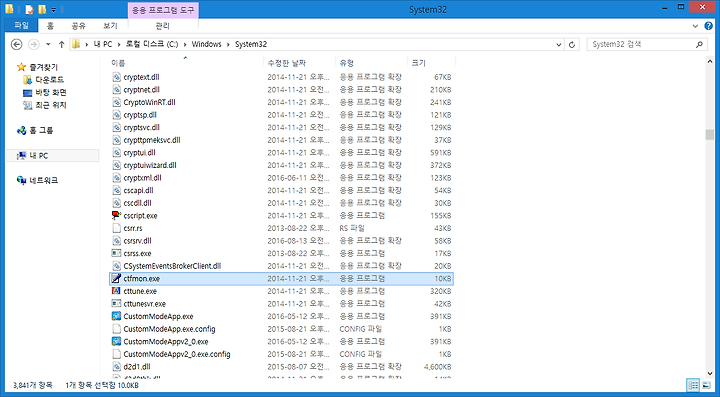The height and width of the screenshot is (397, 720).
Task: Click scrollbar up arrow in file list
Action: click(710, 61)
